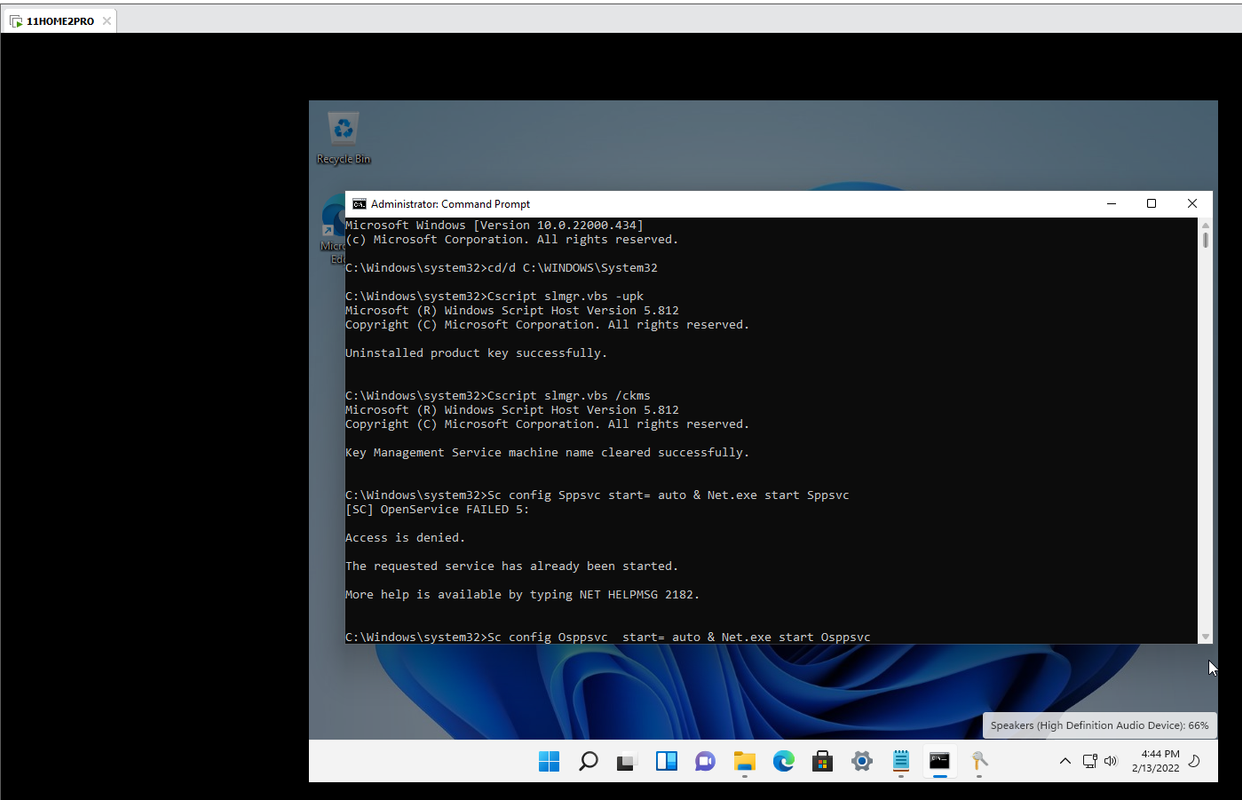
Task: Click the focus assist moon icon
Action: [1194, 762]
